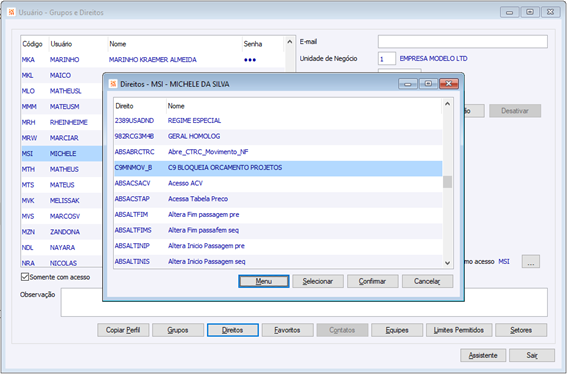The image size is (567, 374).
Task: Click scroll-up arrow in rights list
Action: 447,104
